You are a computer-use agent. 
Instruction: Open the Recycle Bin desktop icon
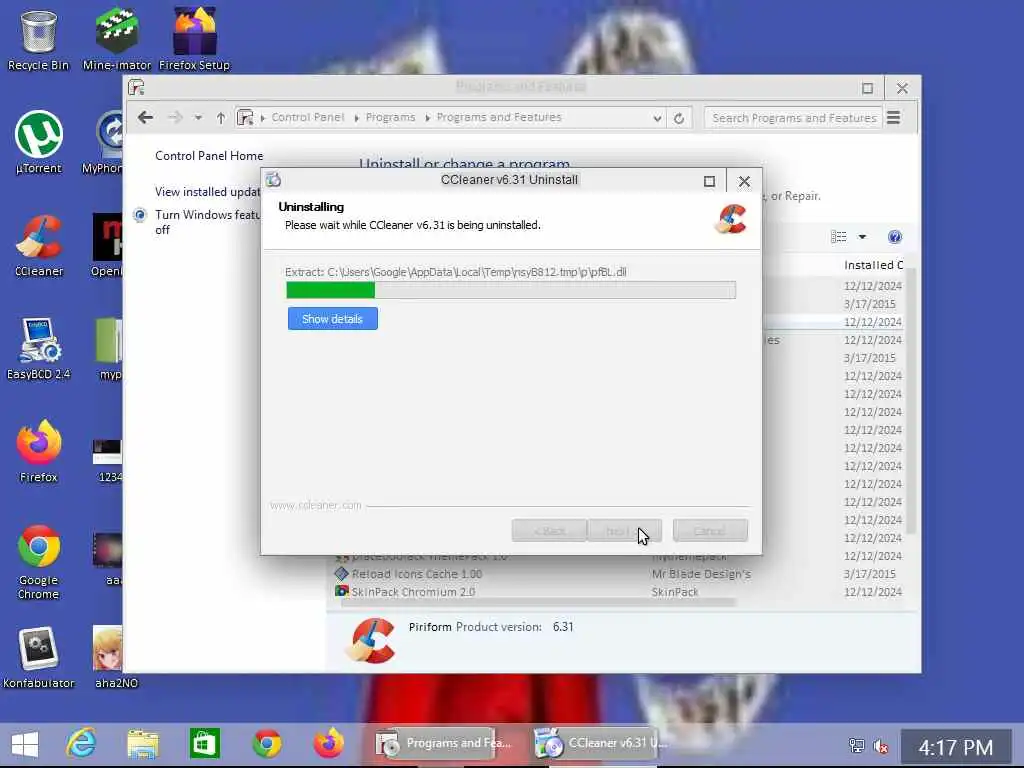pyautogui.click(x=38, y=39)
